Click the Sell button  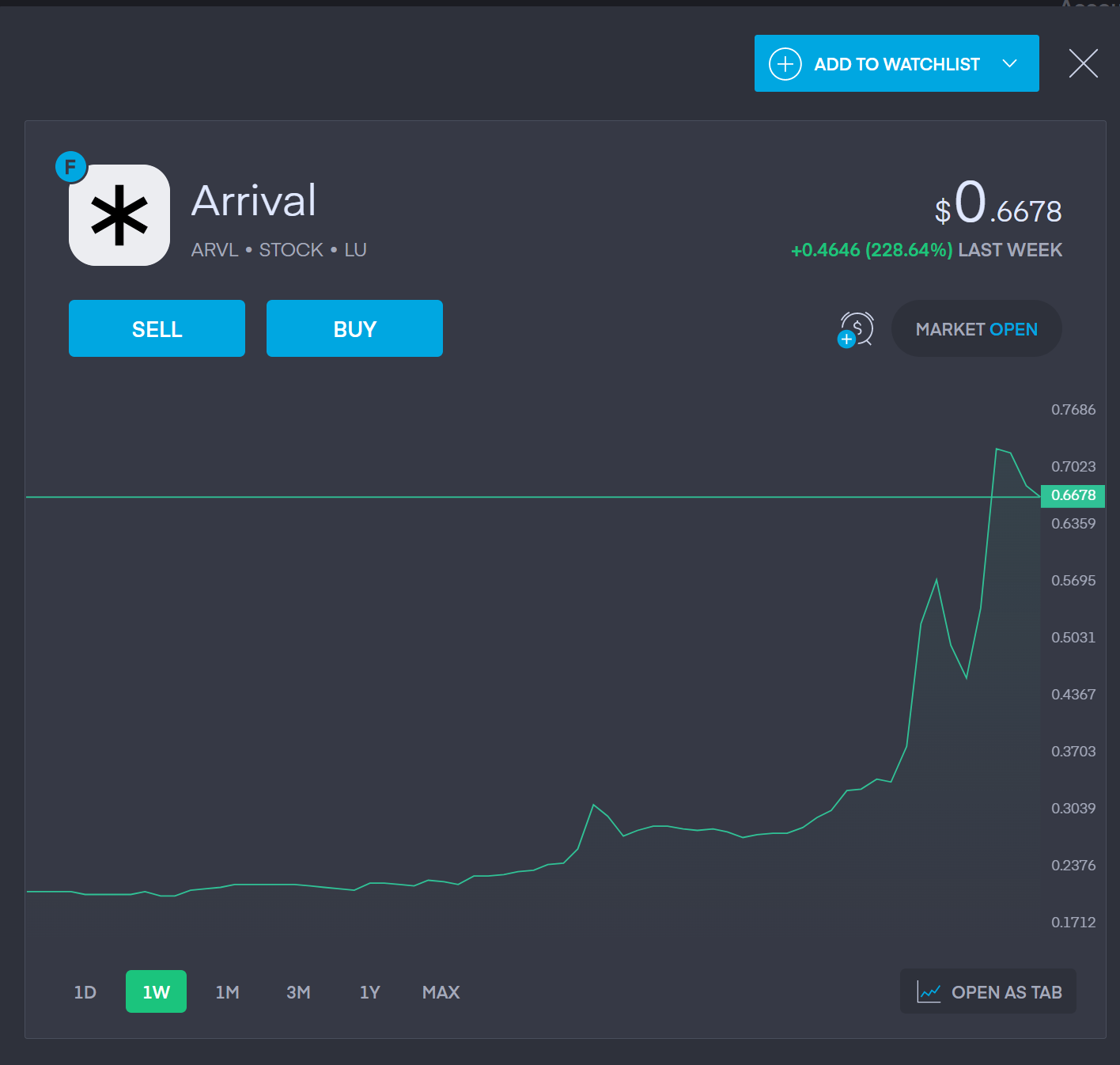157,328
